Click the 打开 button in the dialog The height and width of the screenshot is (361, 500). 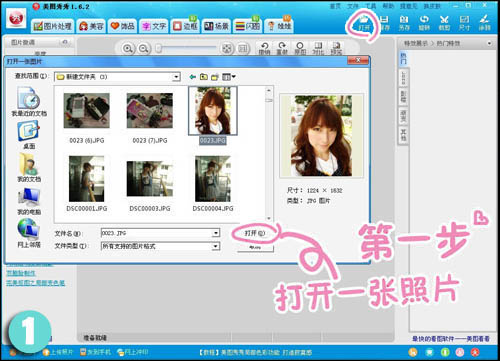255,233
